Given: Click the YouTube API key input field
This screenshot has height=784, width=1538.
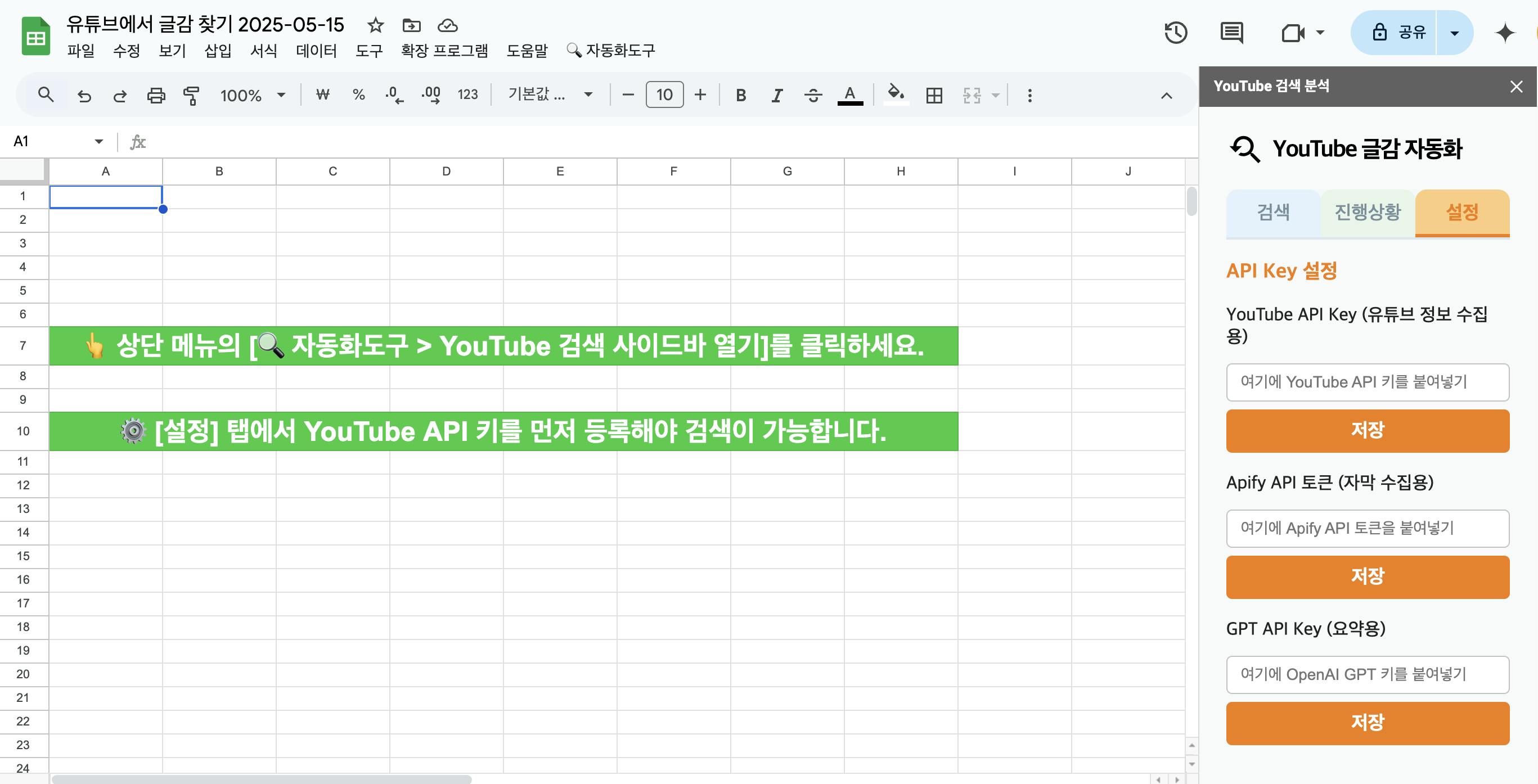Looking at the screenshot, I should [1368, 382].
